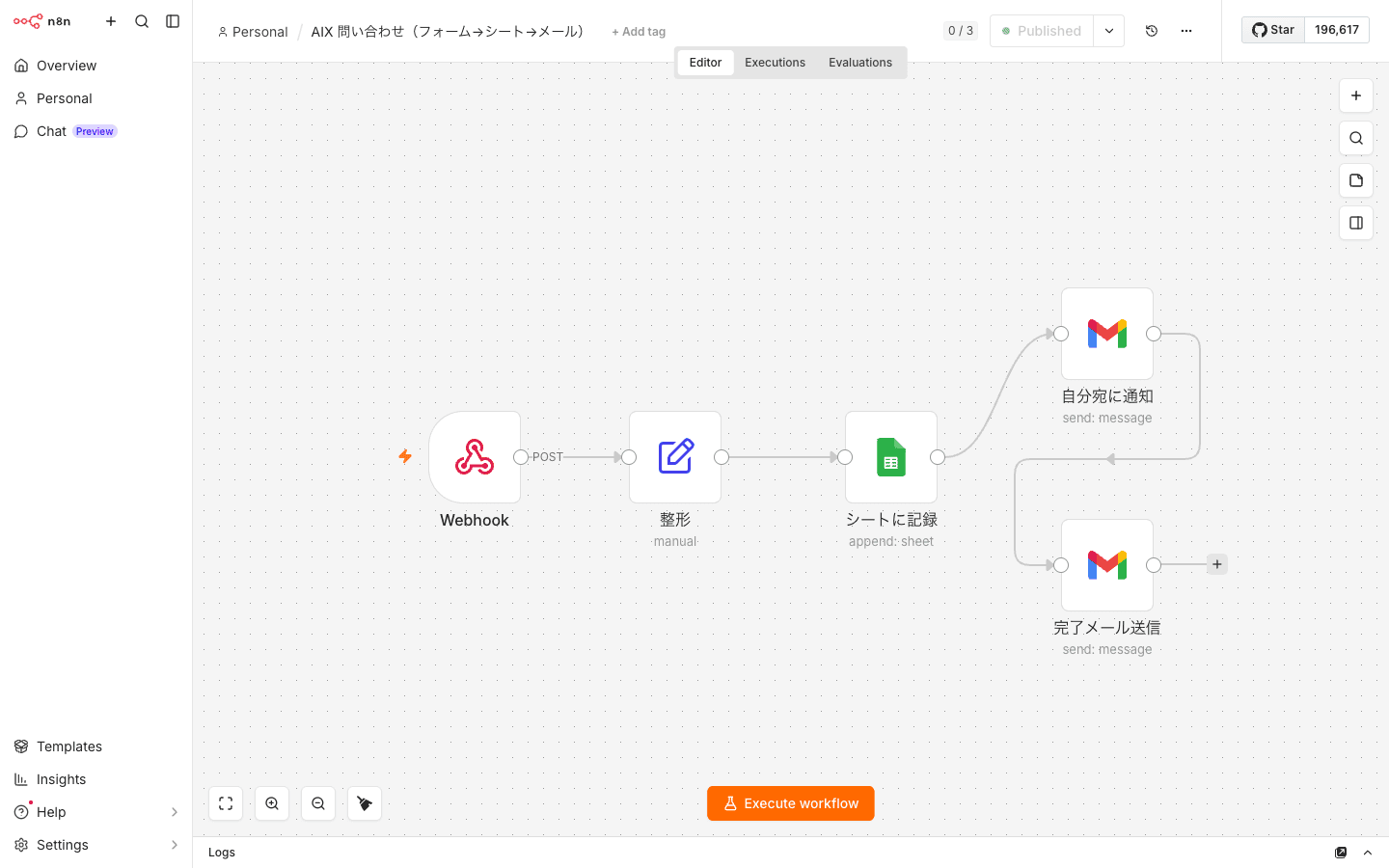This screenshot has width=1389, height=868.
Task: Click the 完了メール送信 label text
Action: 1107,628
